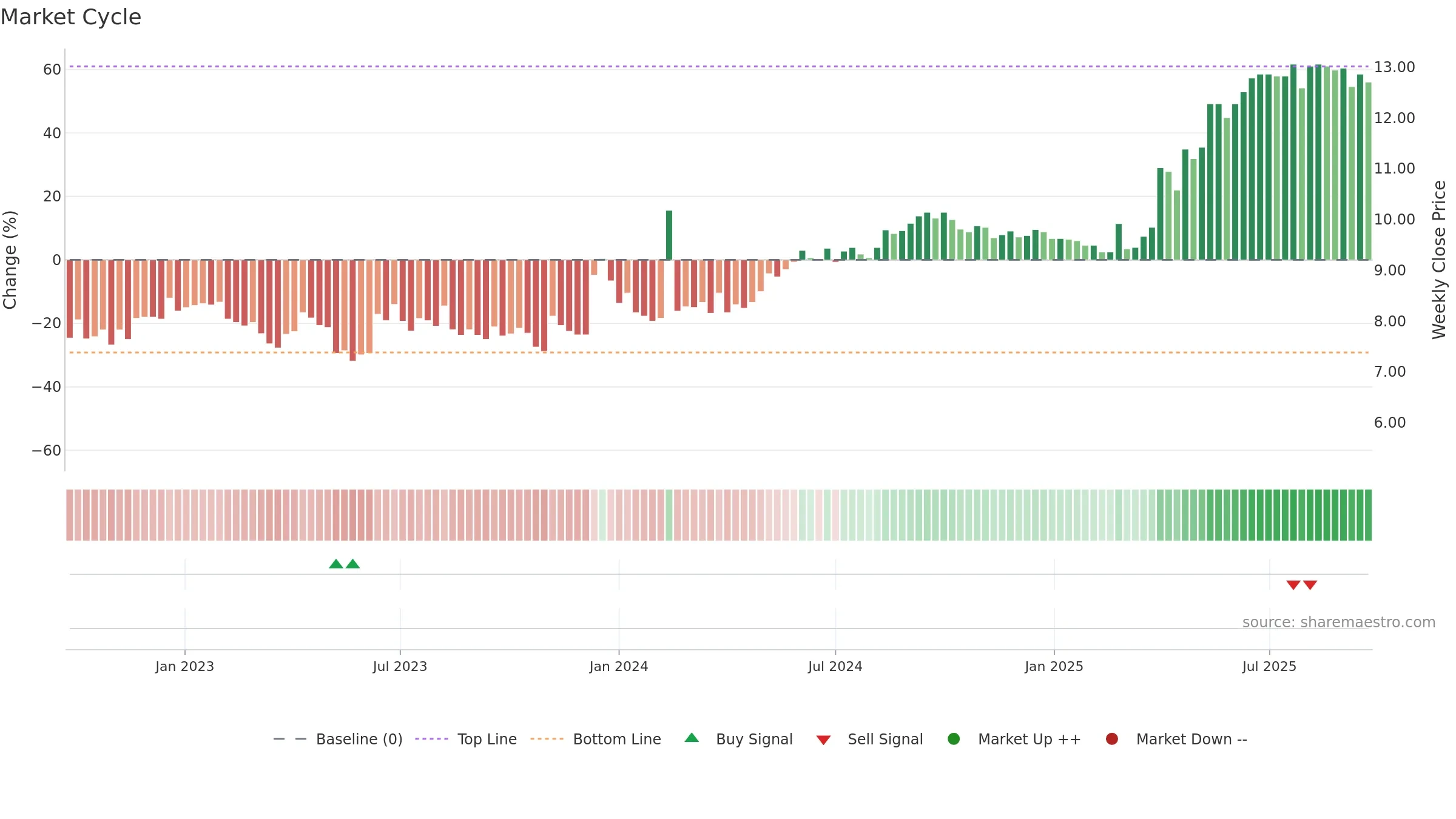Click the 8.00 price axis label
This screenshot has height=819, width=1456.
[x=1390, y=321]
